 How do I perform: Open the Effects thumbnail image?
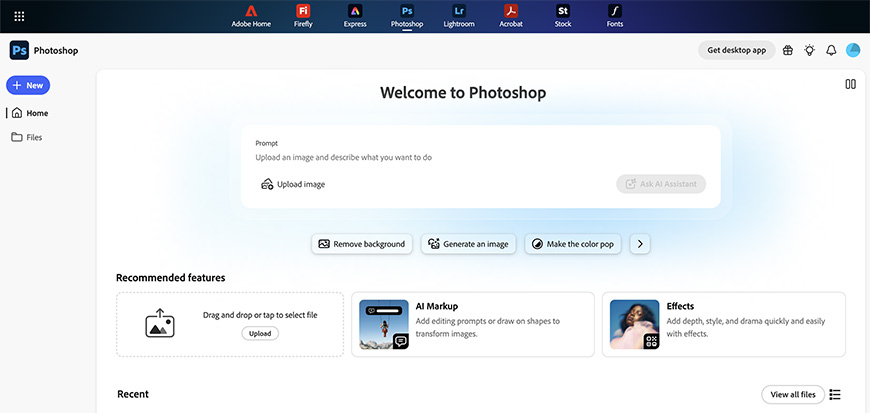point(635,325)
